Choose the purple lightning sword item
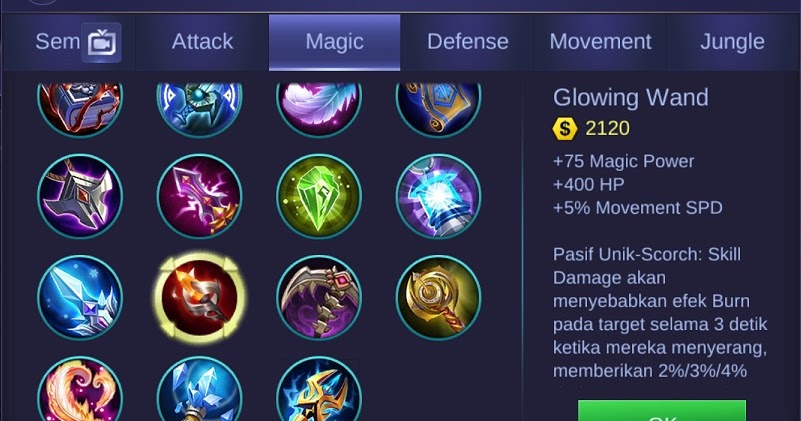The width and height of the screenshot is (801, 421). point(200,197)
